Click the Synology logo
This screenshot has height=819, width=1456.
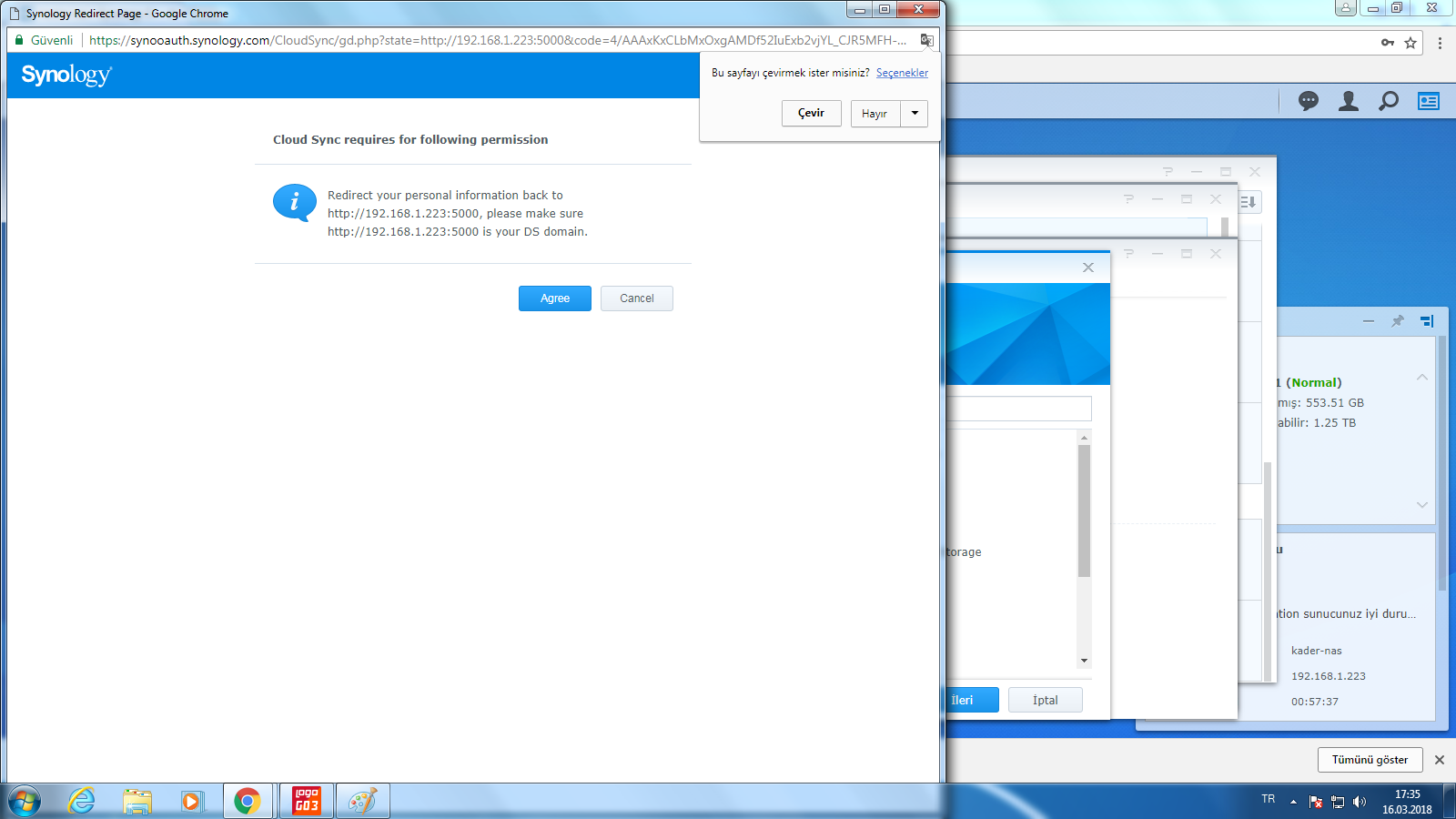tap(66, 75)
